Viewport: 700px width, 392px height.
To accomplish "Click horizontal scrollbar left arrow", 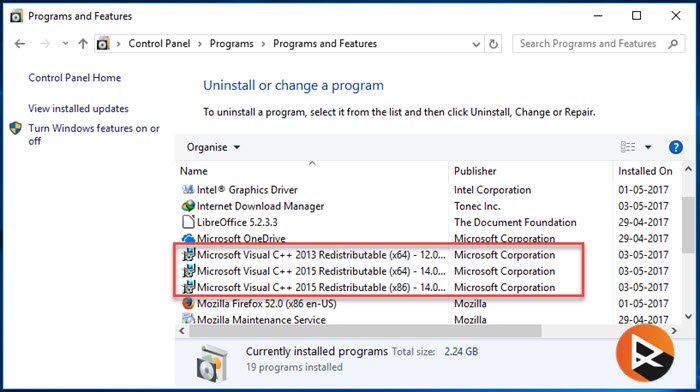I will pyautogui.click(x=182, y=331).
